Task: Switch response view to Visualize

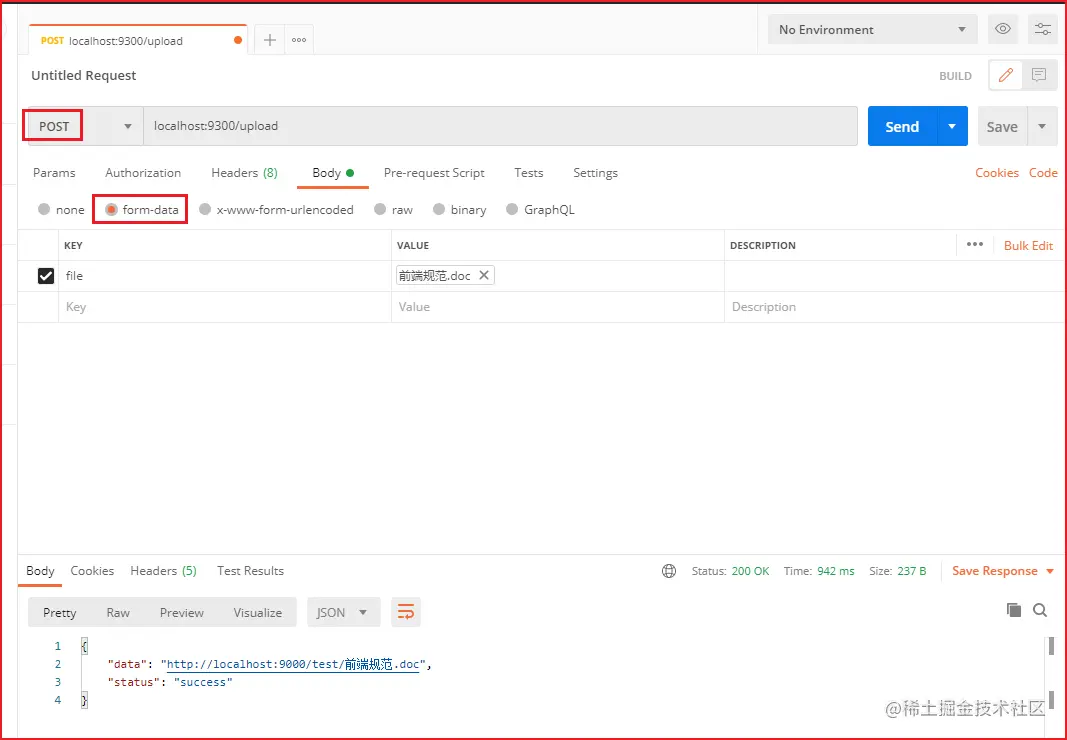Action: click(x=257, y=612)
